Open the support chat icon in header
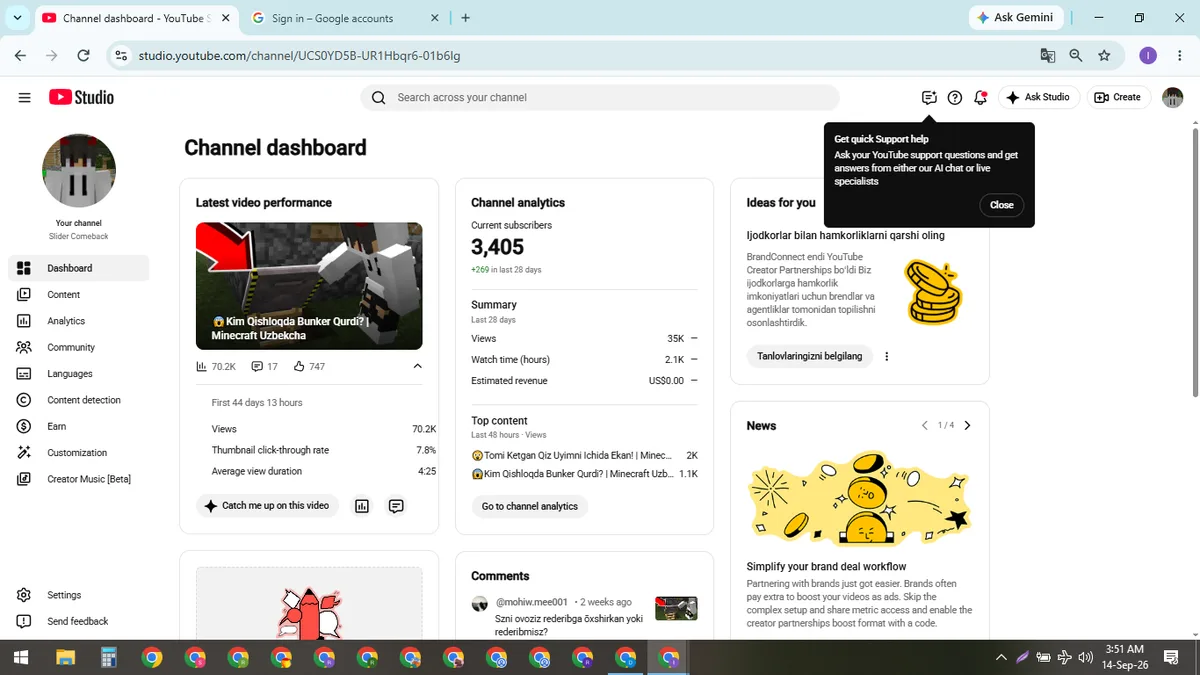 929,97
